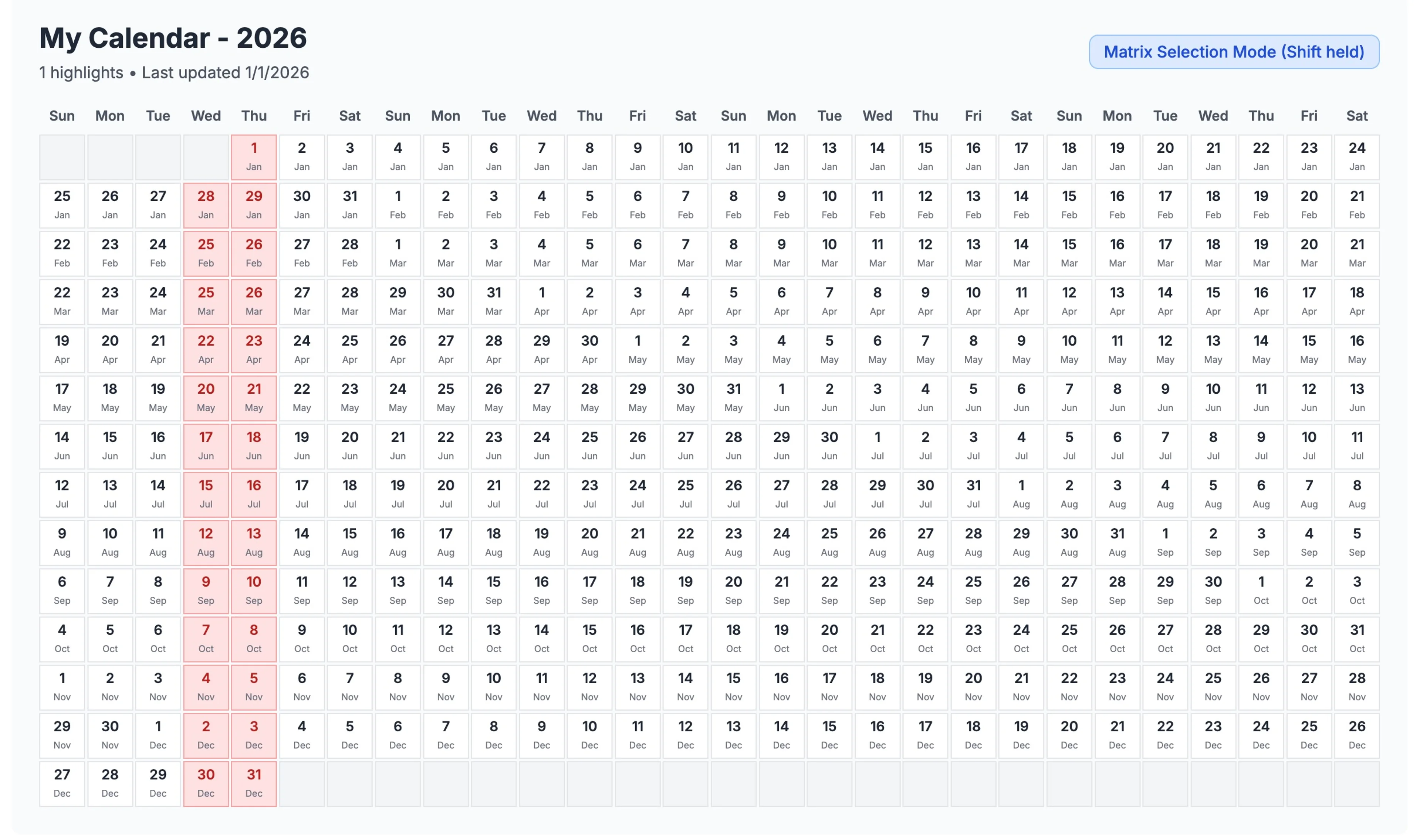Viewport: 1420px width, 840px height.
Task: Select the April 30 date cell
Action: pyautogui.click(x=589, y=349)
